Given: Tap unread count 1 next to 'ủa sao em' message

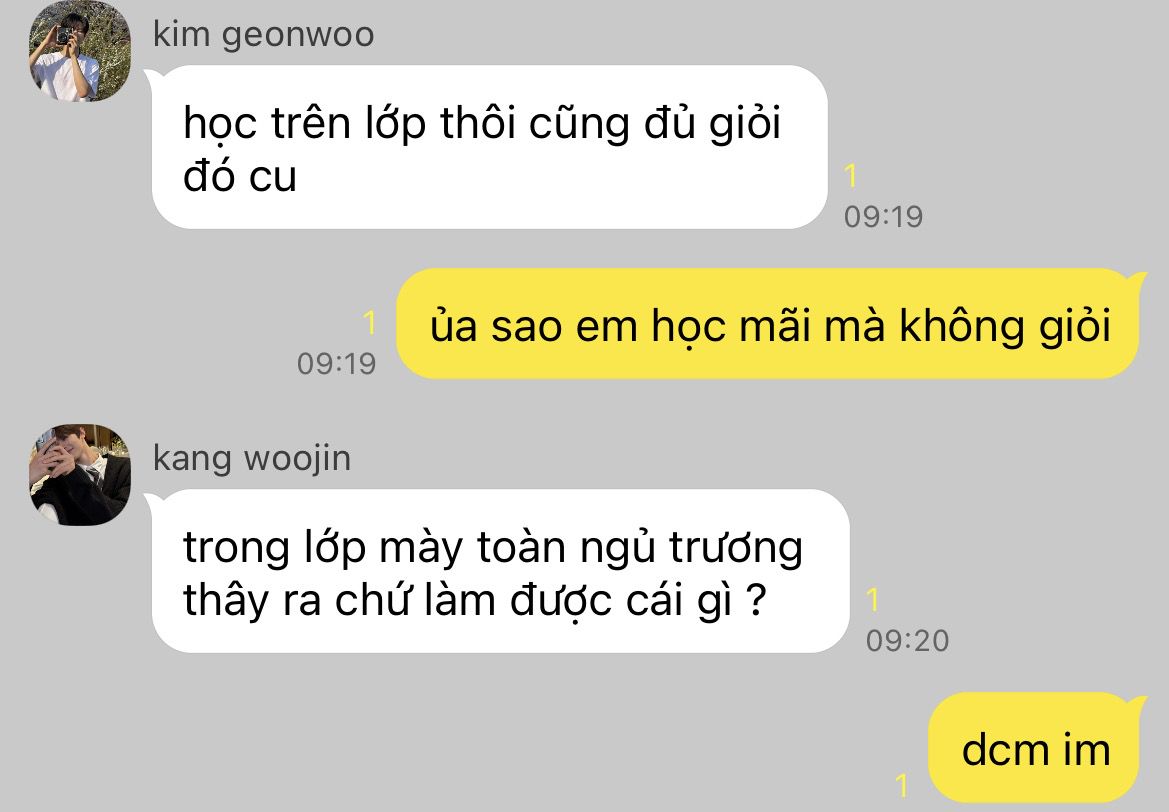Looking at the screenshot, I should point(369,324).
